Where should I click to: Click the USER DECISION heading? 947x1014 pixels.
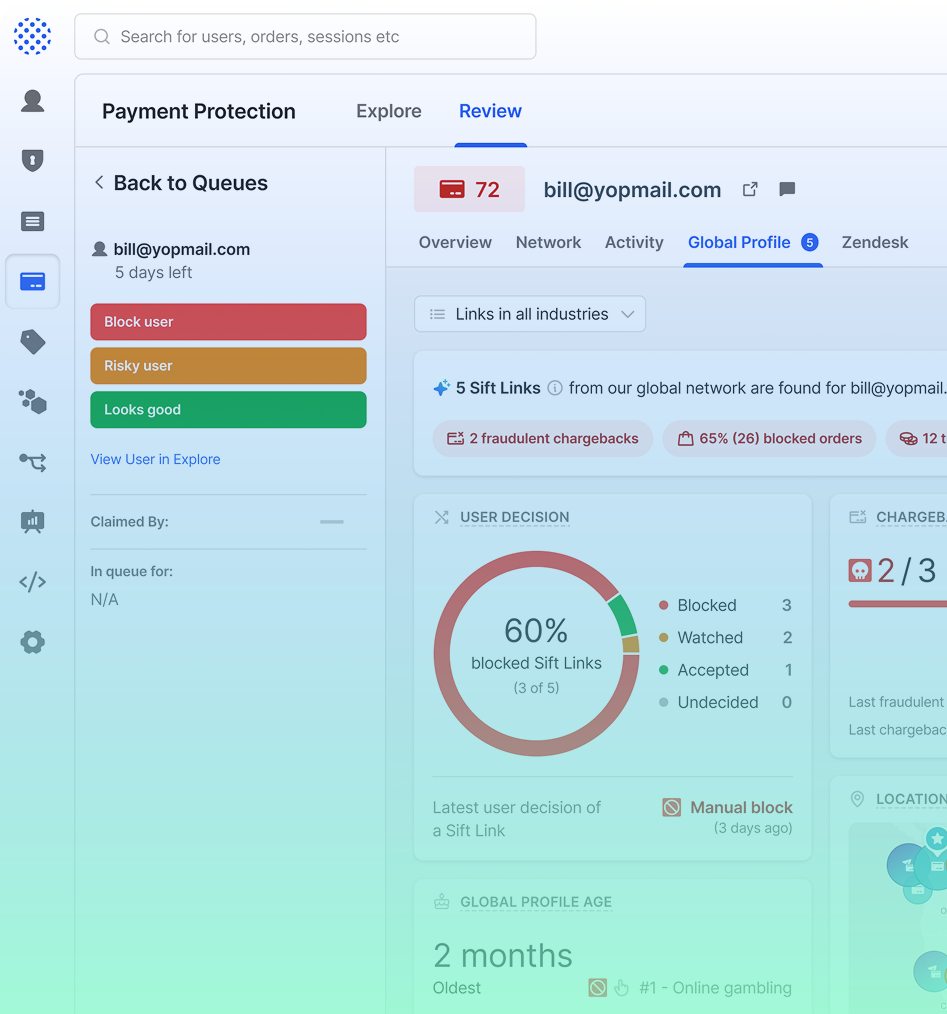[x=515, y=517]
